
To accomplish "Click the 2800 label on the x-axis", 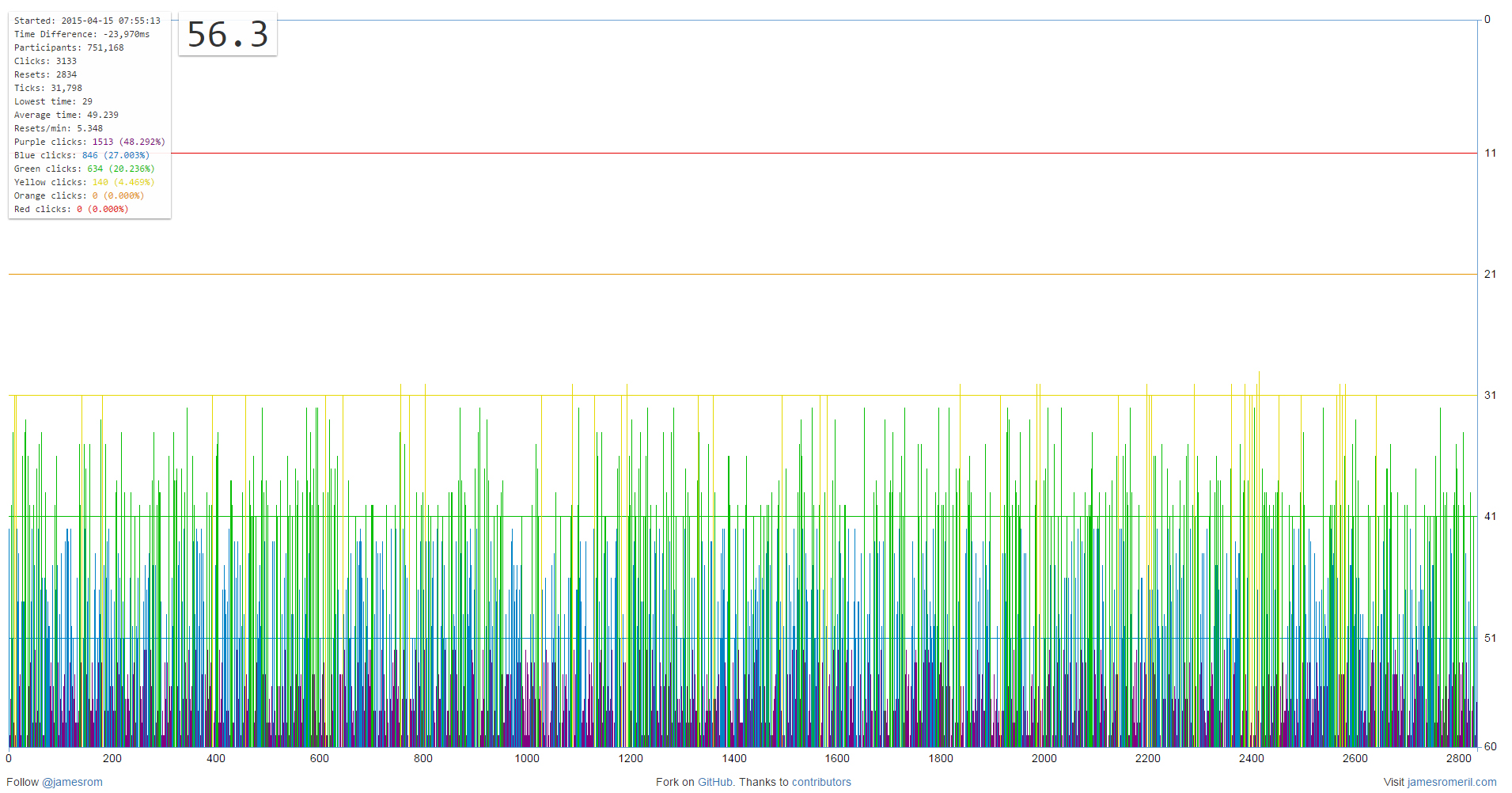I will pos(1458,758).
